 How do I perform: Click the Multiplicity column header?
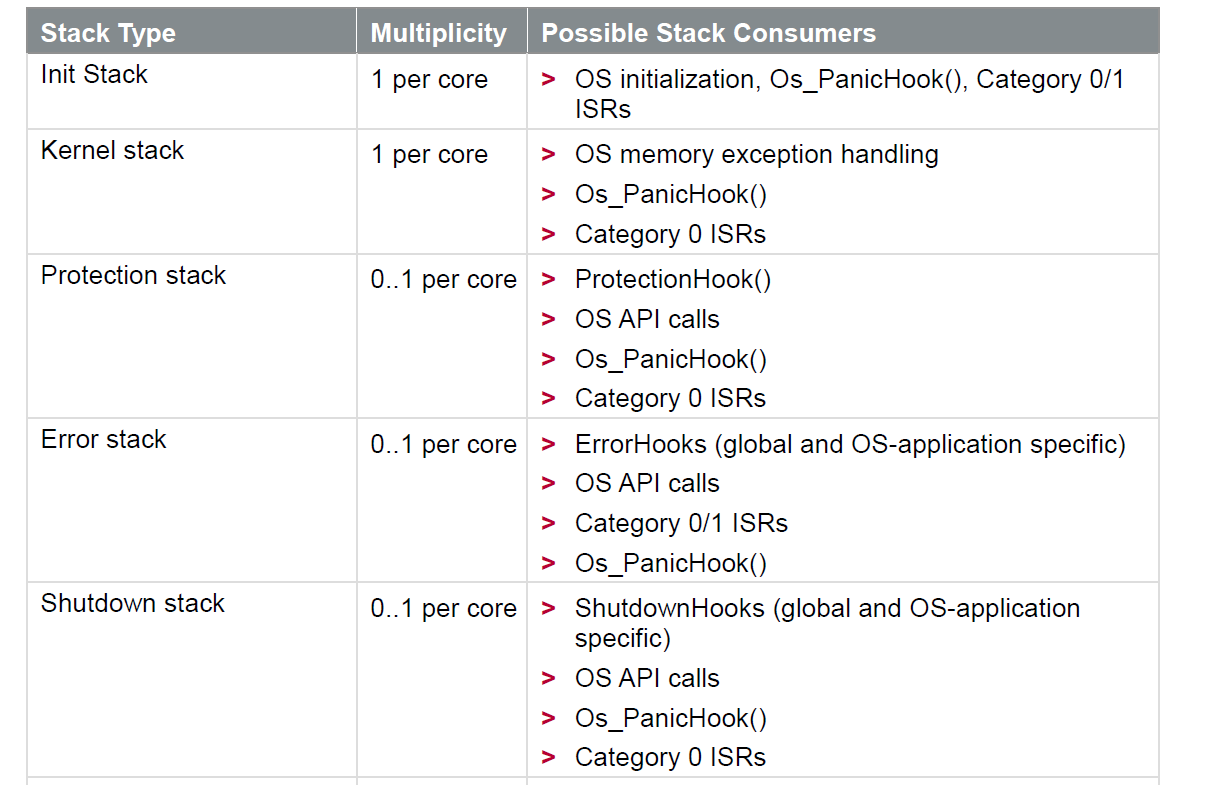click(x=438, y=33)
